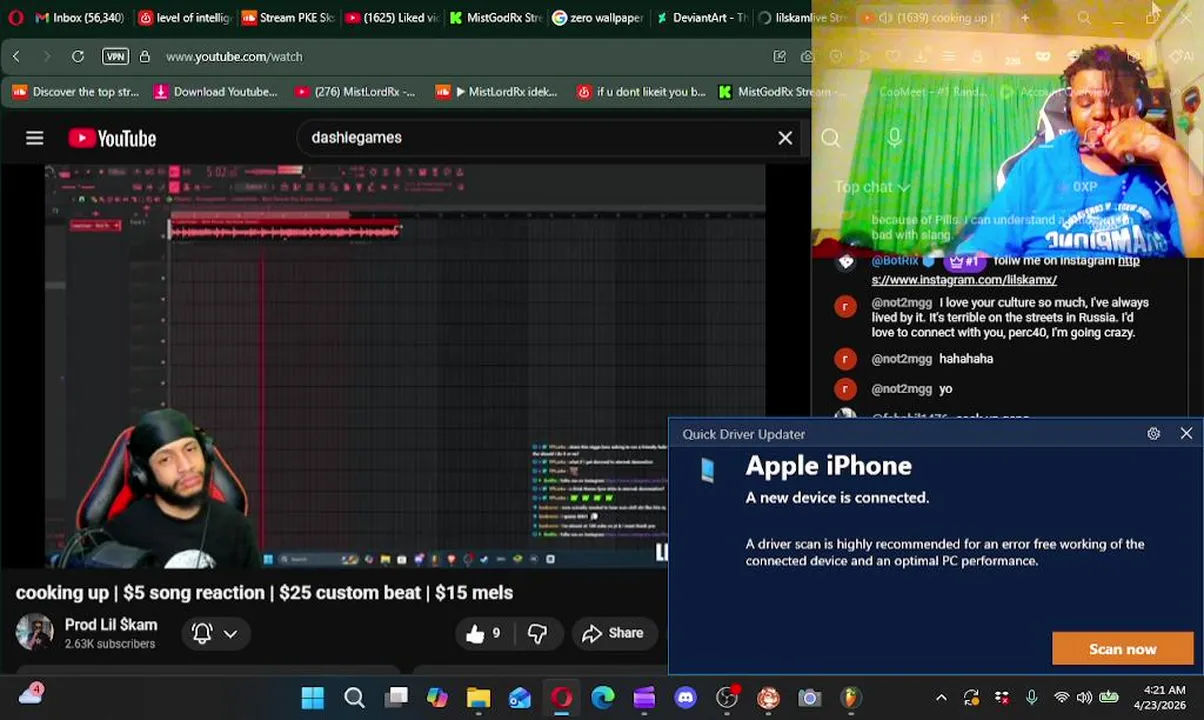Open the Camera app from the taskbar
This screenshot has height=720, width=1204.
tap(809, 697)
